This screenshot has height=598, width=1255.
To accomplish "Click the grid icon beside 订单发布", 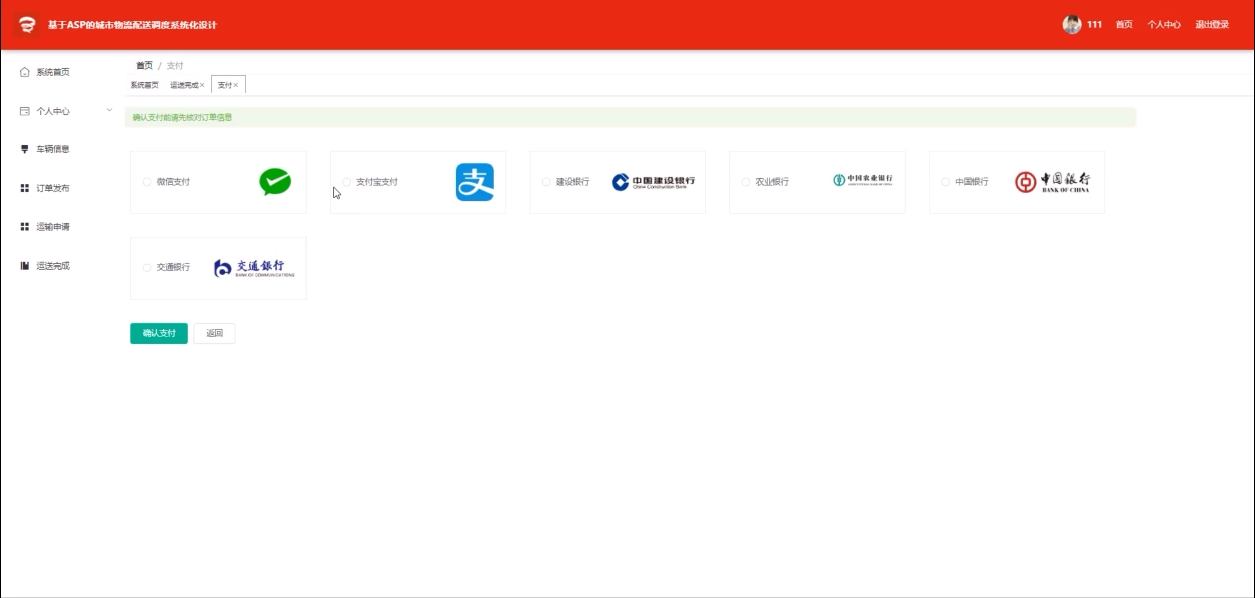I will (x=25, y=188).
